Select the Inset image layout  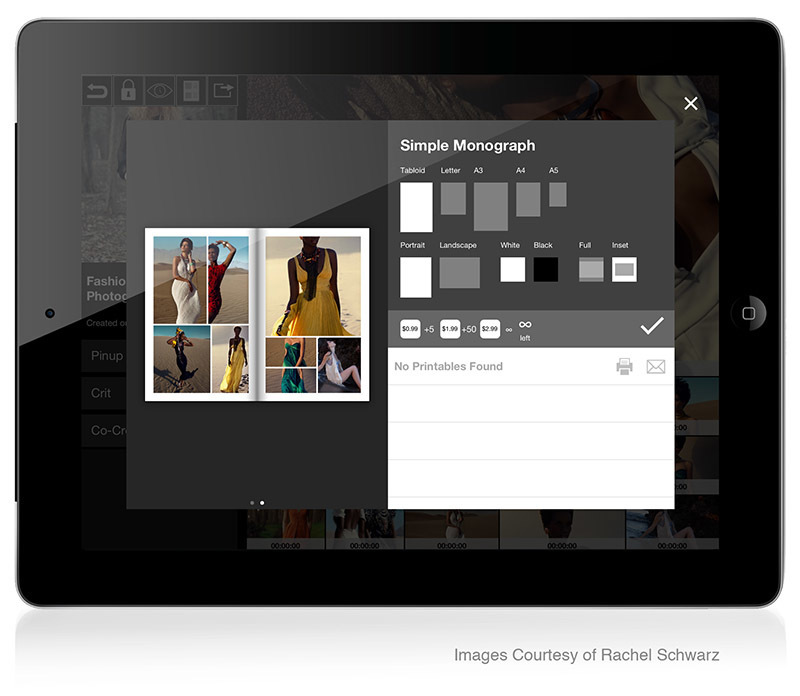624,269
